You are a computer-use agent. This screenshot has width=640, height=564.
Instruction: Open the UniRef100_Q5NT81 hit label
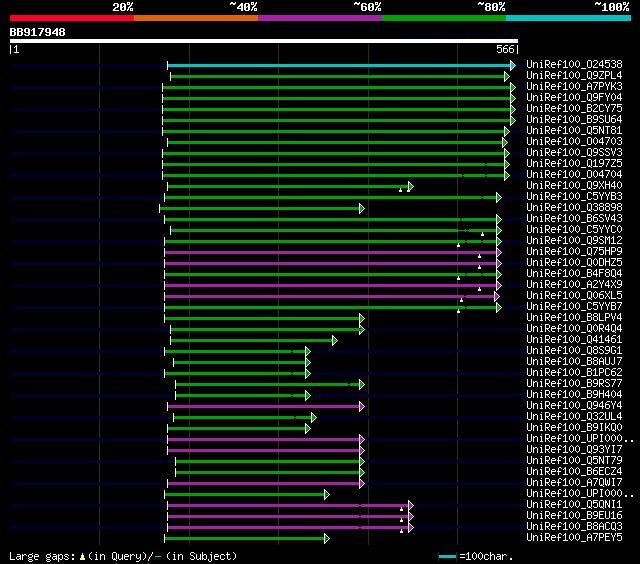click(x=574, y=131)
